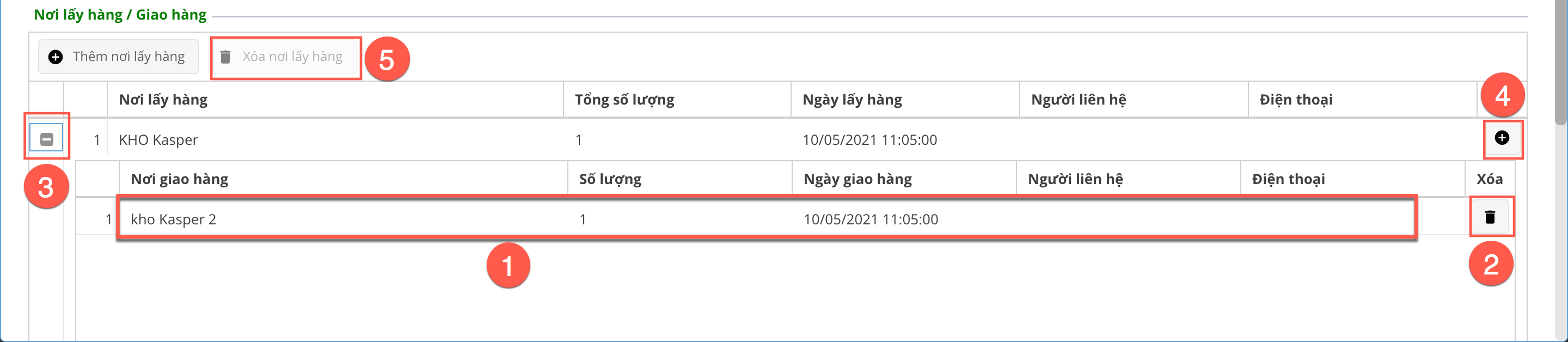Viewport: 1568px width, 342px height.
Task: Click the Thêm nơi lấy hàng button
Action: (119, 57)
